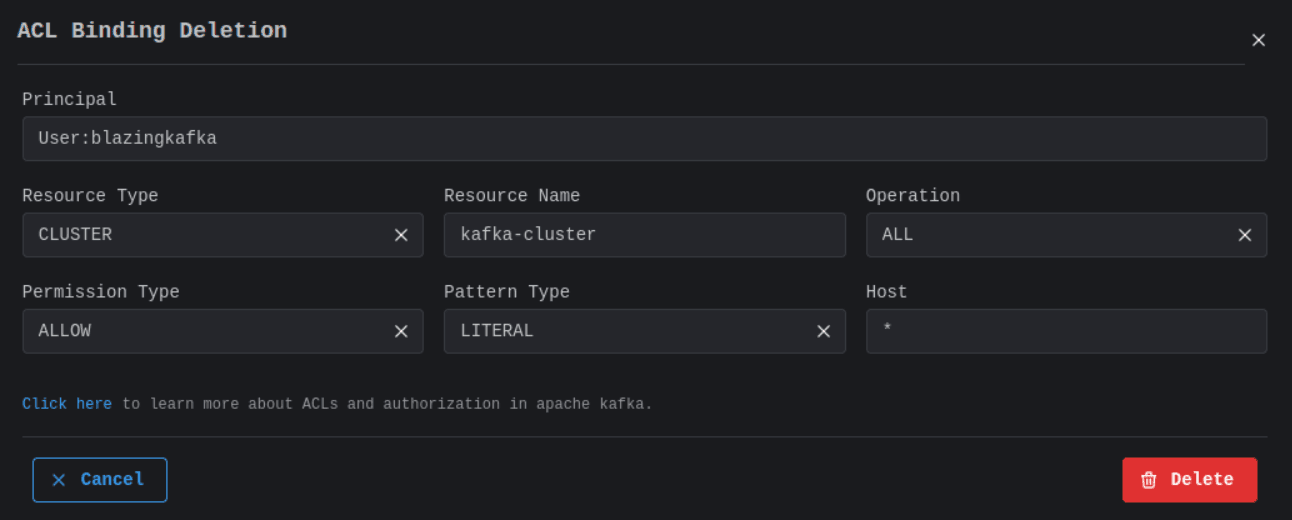Clear the Resource Type CLUSTER selection
Viewport: 1292px width, 520px height.
point(401,235)
